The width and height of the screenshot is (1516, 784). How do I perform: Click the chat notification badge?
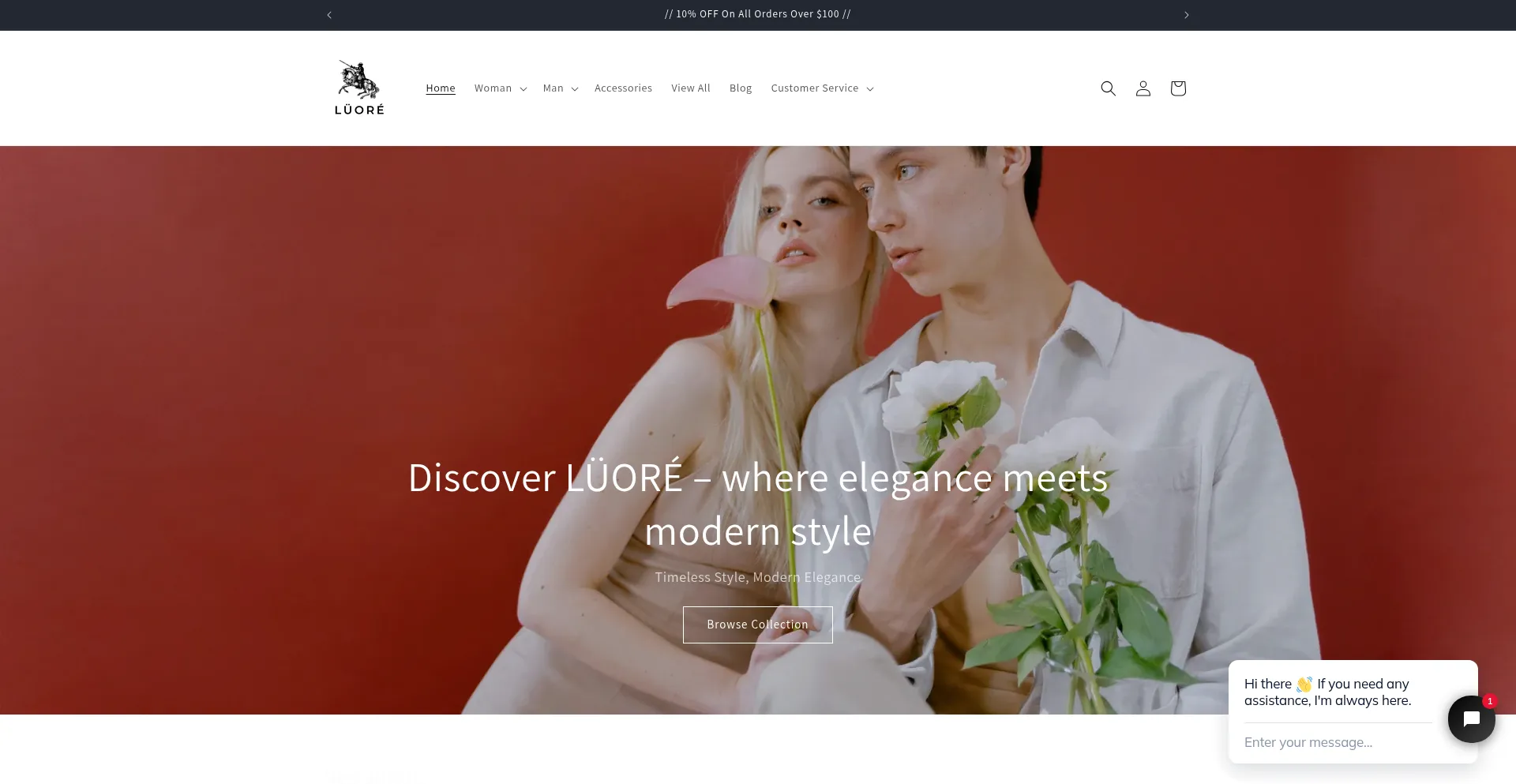1489,701
